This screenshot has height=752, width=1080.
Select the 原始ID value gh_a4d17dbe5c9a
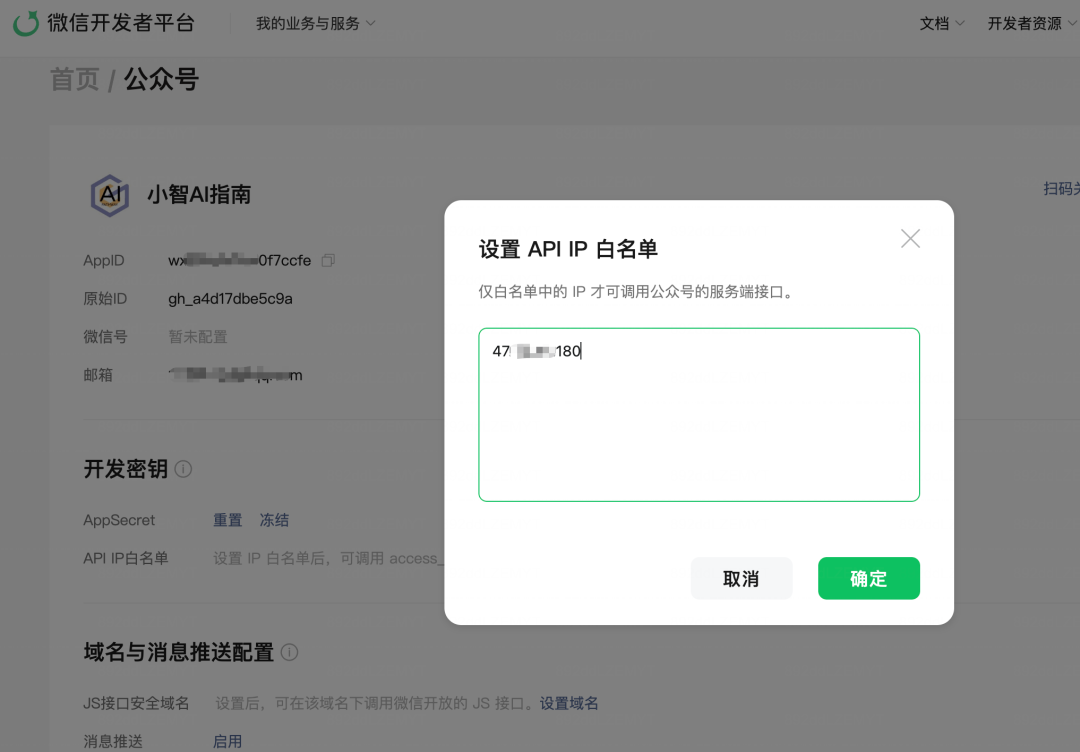(230, 299)
